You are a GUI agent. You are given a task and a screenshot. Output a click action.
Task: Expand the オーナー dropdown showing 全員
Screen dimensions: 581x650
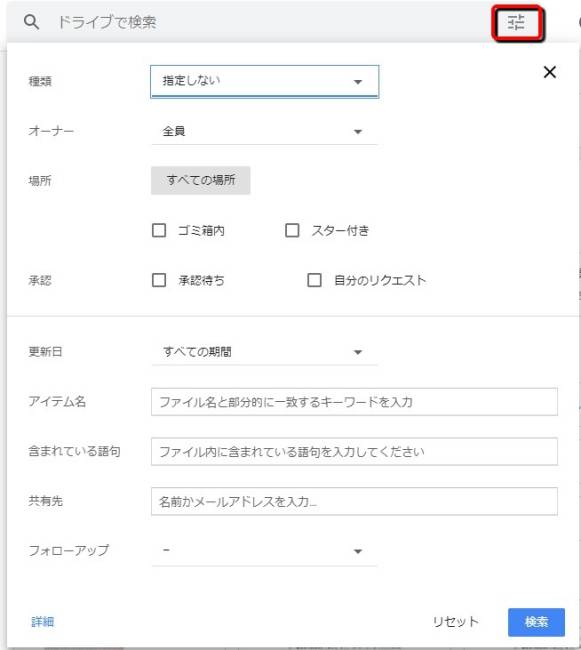264,132
